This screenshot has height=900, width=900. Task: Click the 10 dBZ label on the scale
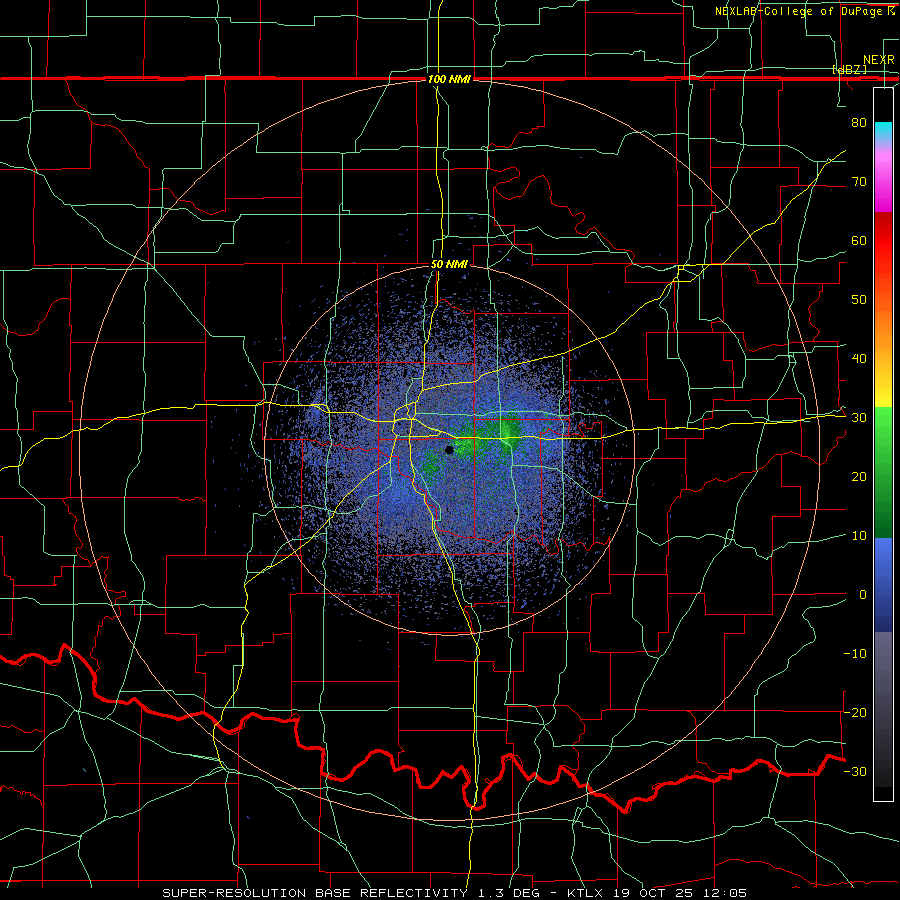pyautogui.click(x=859, y=536)
